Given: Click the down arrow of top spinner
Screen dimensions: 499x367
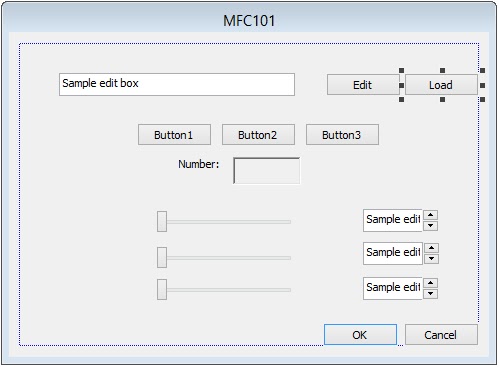Looking at the screenshot, I should pyautogui.click(x=430, y=226).
